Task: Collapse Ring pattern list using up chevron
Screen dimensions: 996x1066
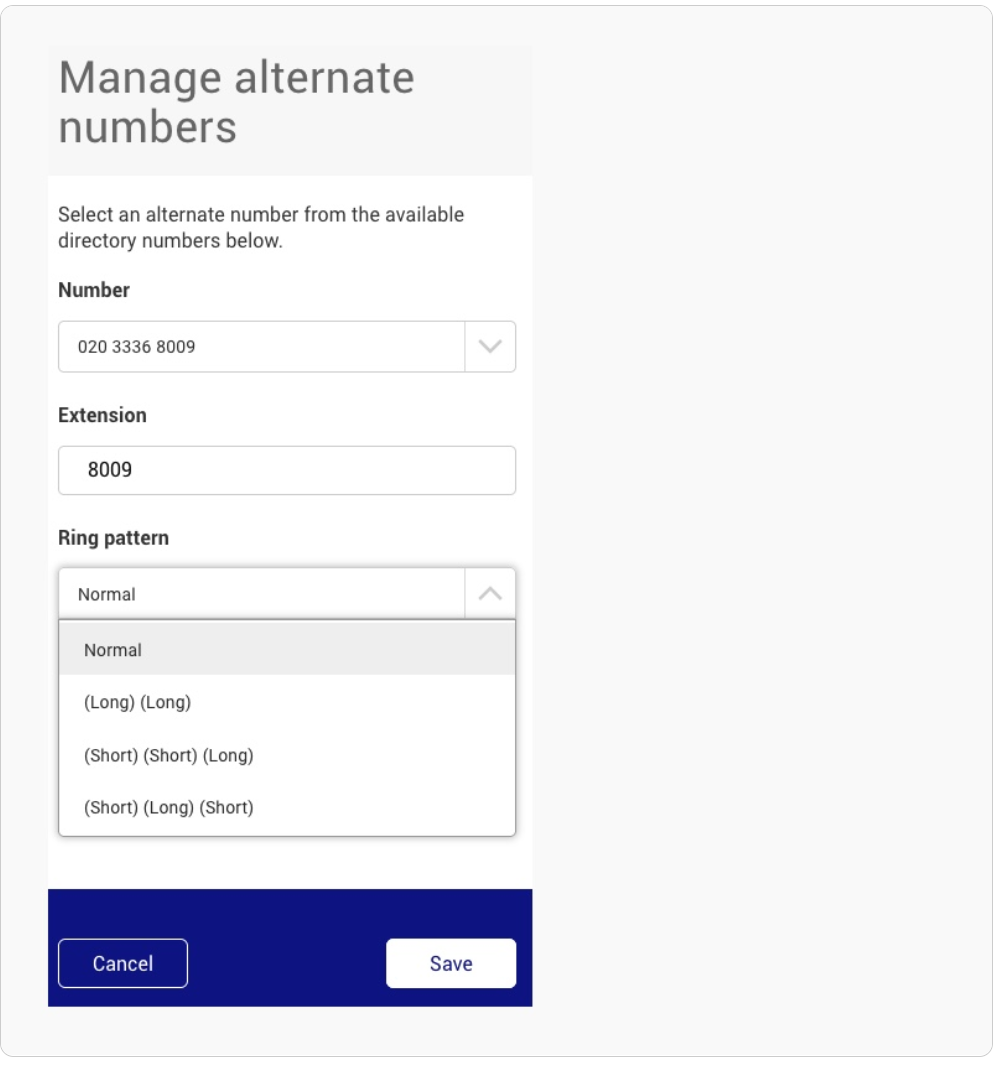Action: [490, 594]
